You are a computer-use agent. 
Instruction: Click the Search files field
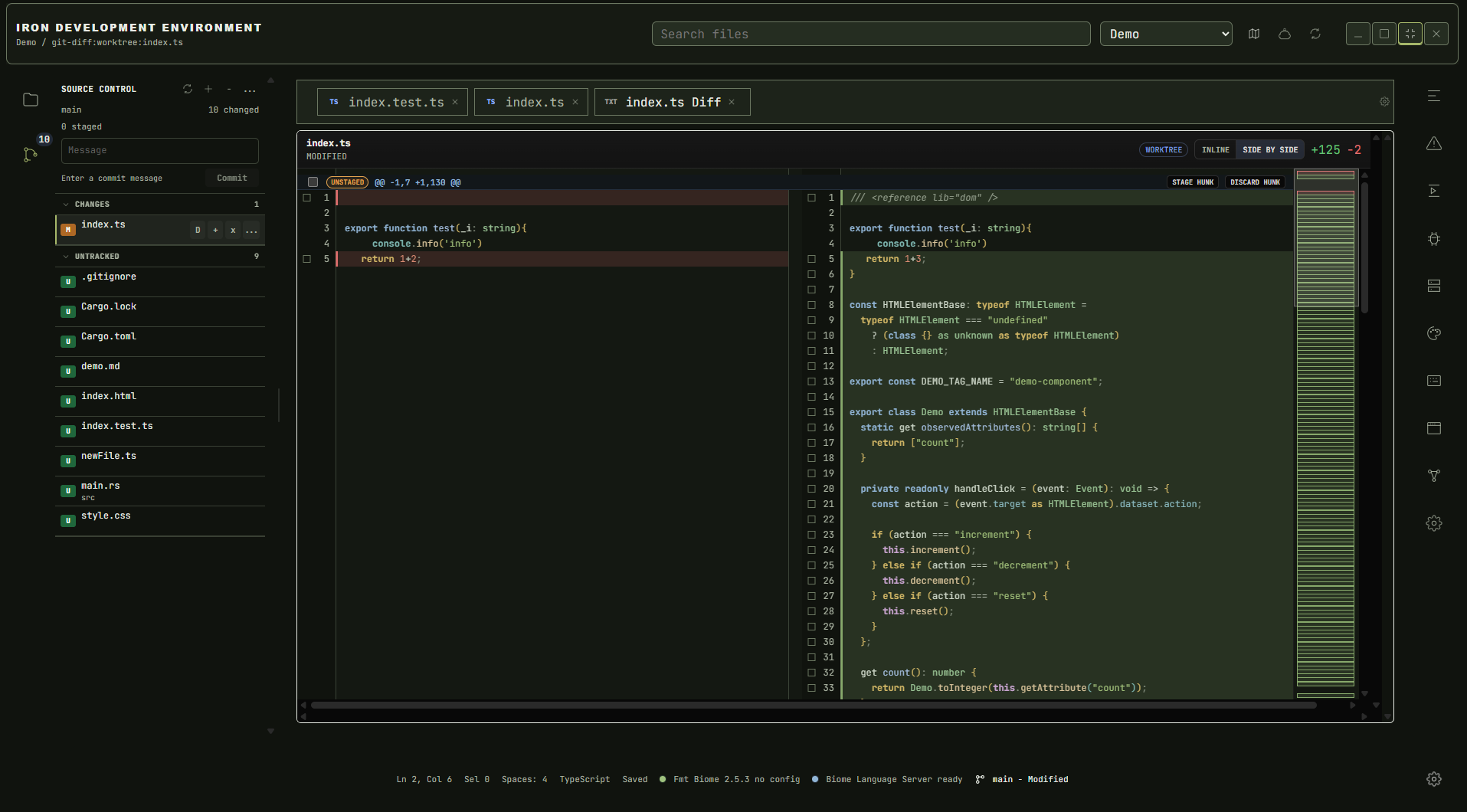pyautogui.click(x=871, y=34)
